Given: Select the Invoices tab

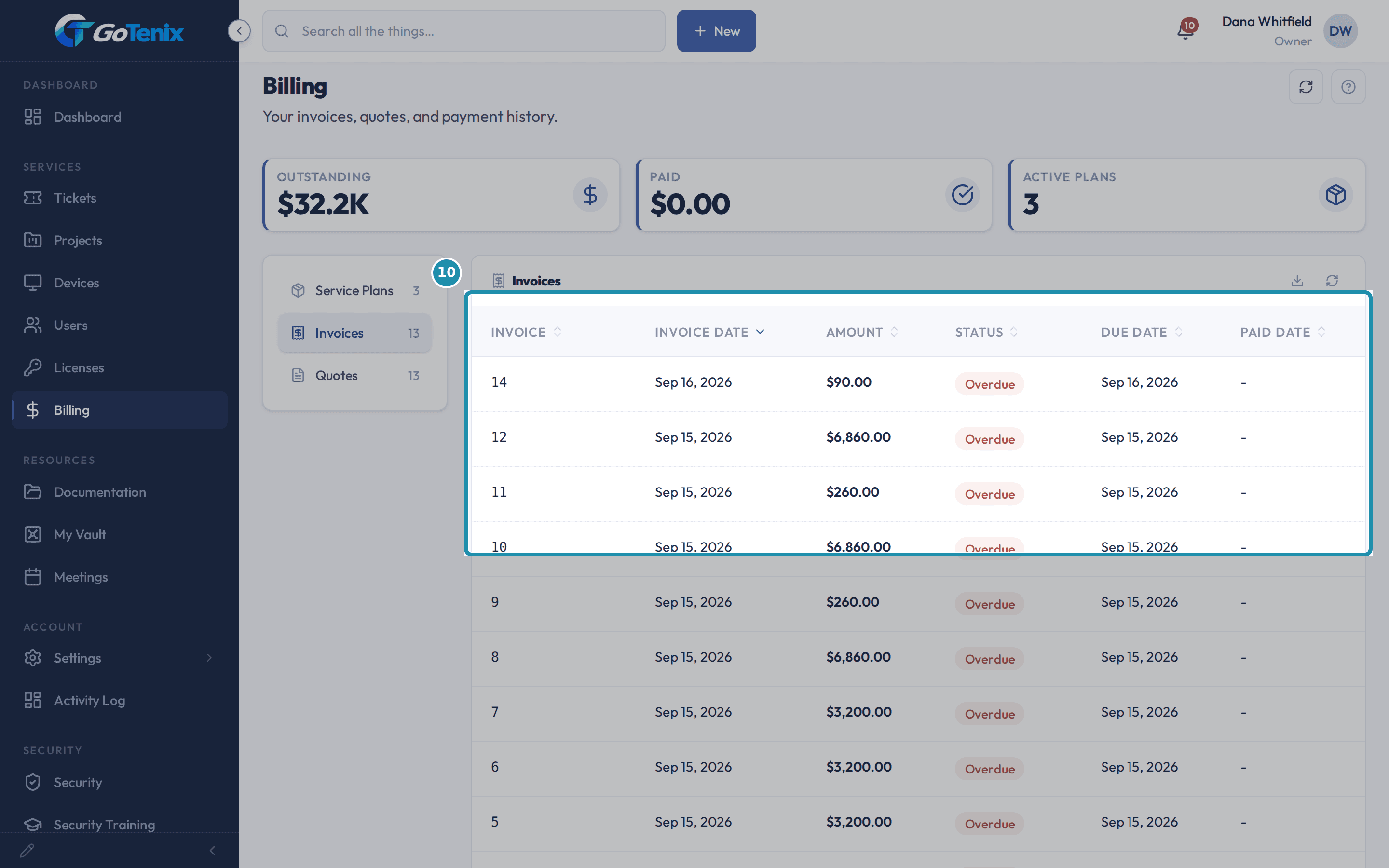Looking at the screenshot, I should coord(354,333).
